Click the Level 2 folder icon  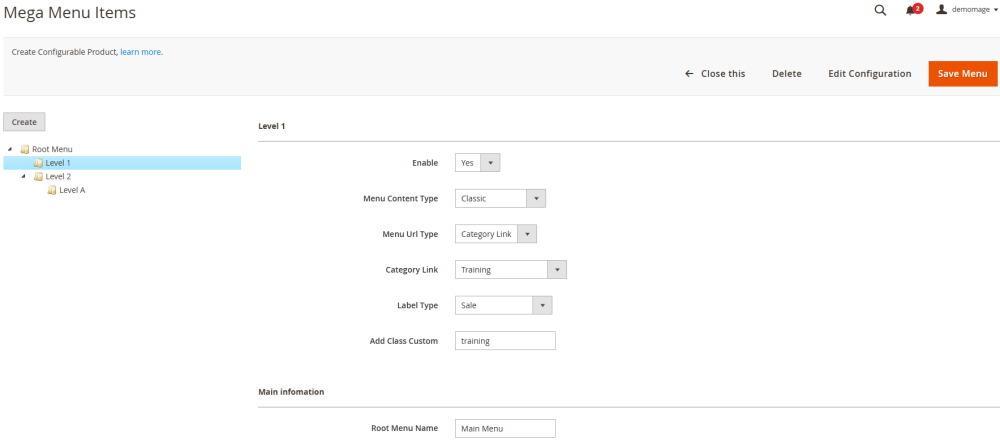click(39, 176)
